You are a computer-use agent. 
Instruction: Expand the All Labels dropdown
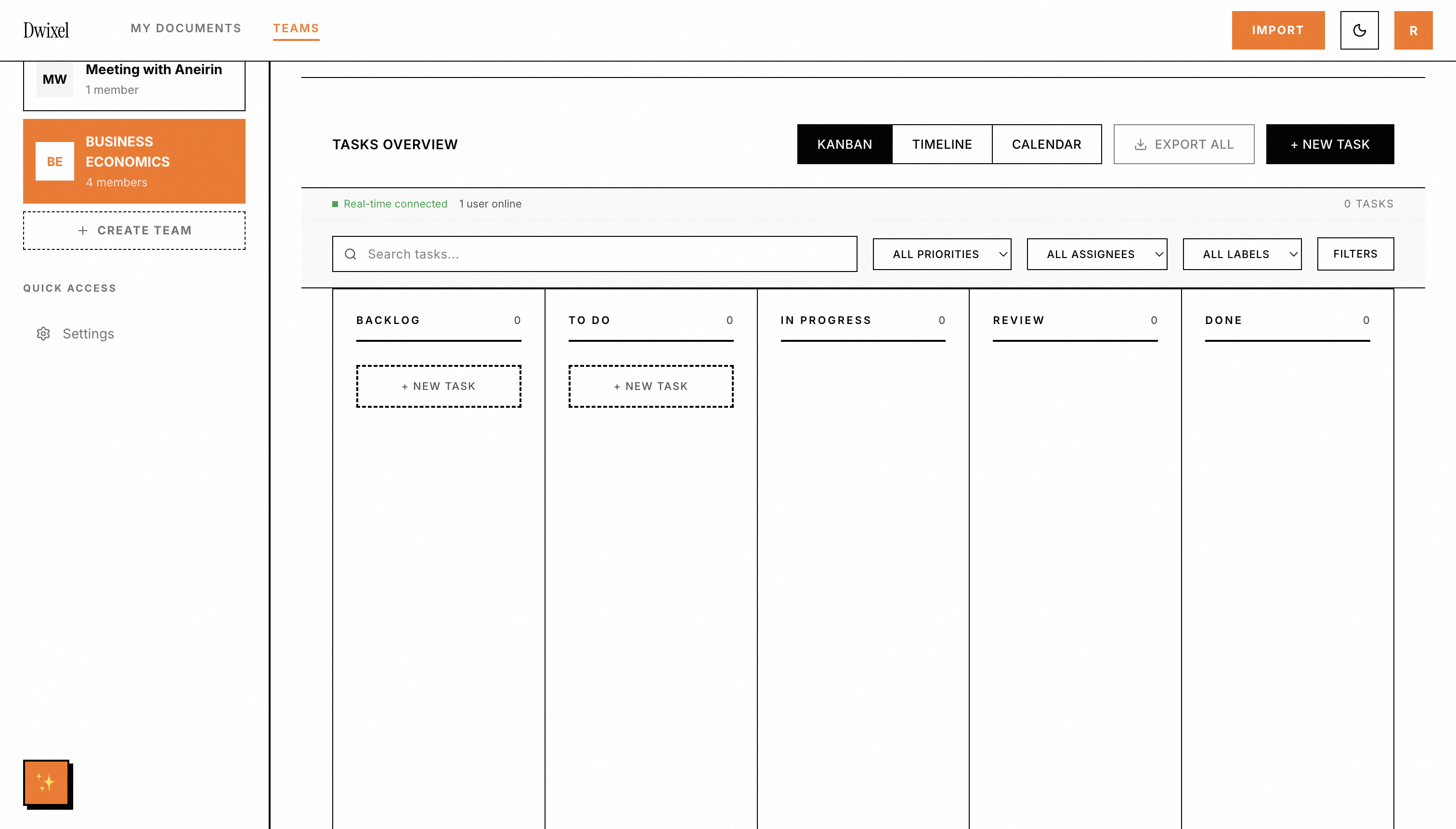click(x=1242, y=254)
